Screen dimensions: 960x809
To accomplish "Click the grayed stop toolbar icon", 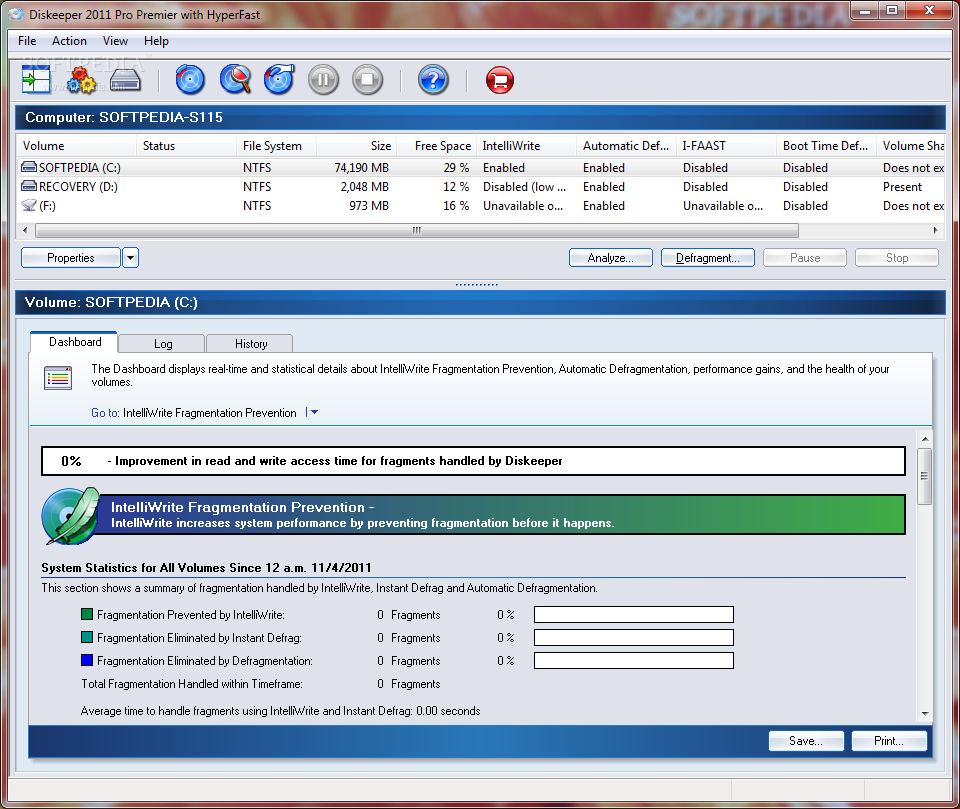I will (x=367, y=80).
